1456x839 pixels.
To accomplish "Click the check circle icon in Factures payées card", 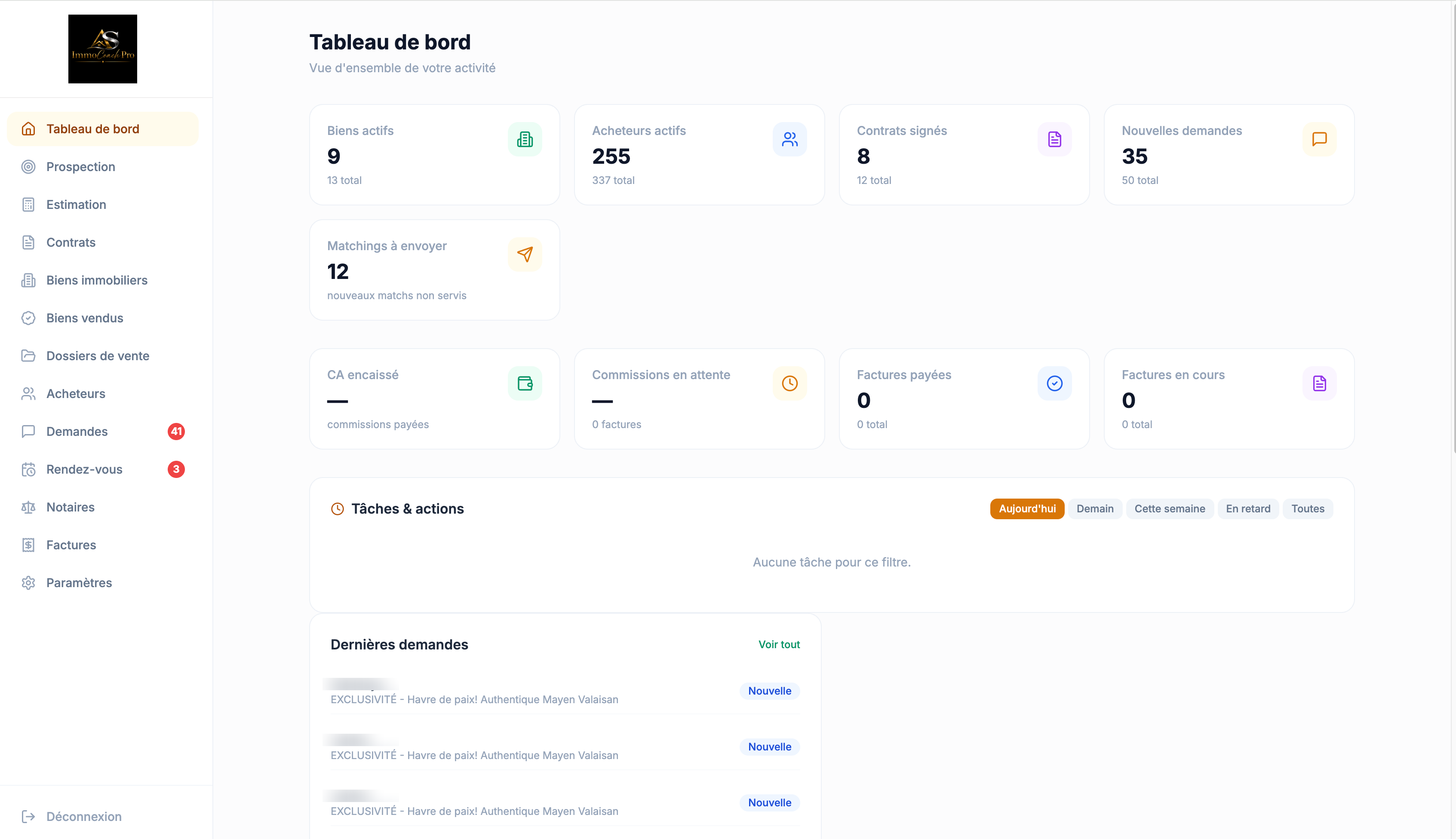I will [x=1054, y=383].
